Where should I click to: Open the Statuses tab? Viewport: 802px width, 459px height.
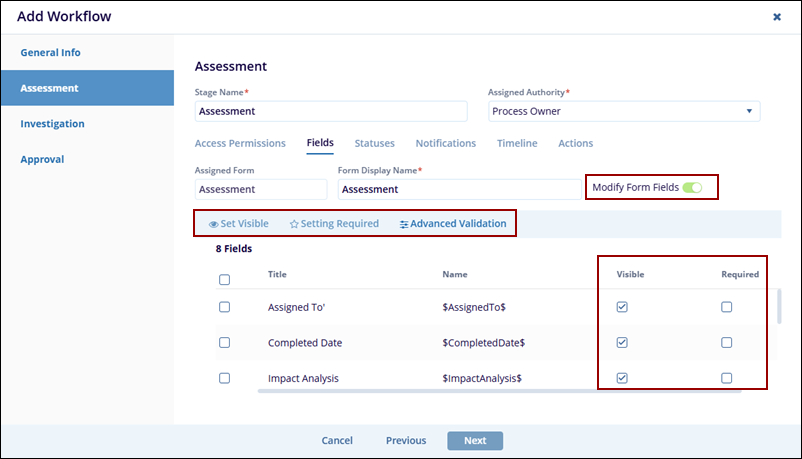point(374,143)
